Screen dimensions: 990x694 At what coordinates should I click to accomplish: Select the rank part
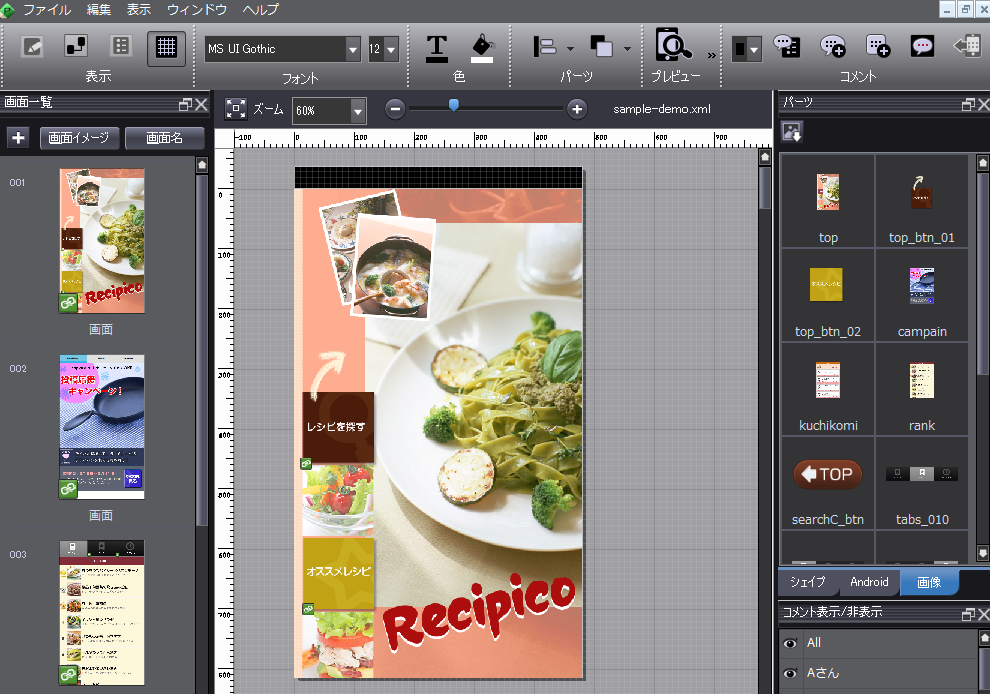tap(922, 390)
